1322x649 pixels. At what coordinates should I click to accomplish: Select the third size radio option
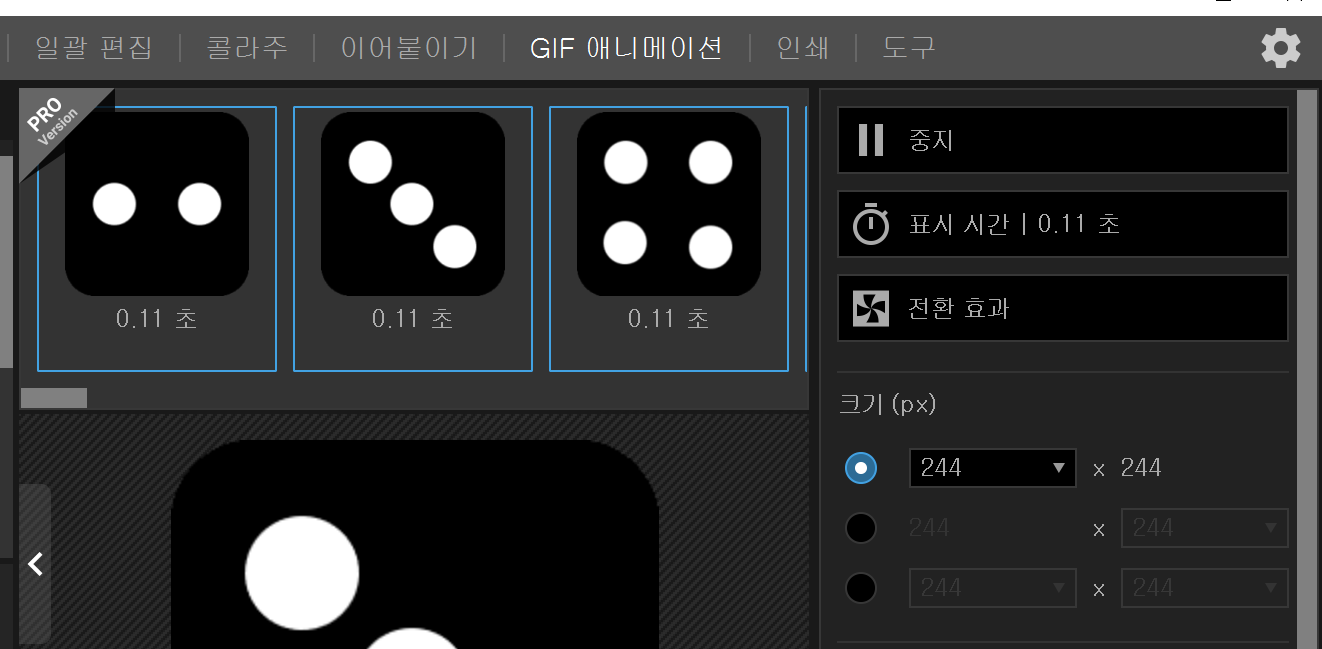(861, 588)
